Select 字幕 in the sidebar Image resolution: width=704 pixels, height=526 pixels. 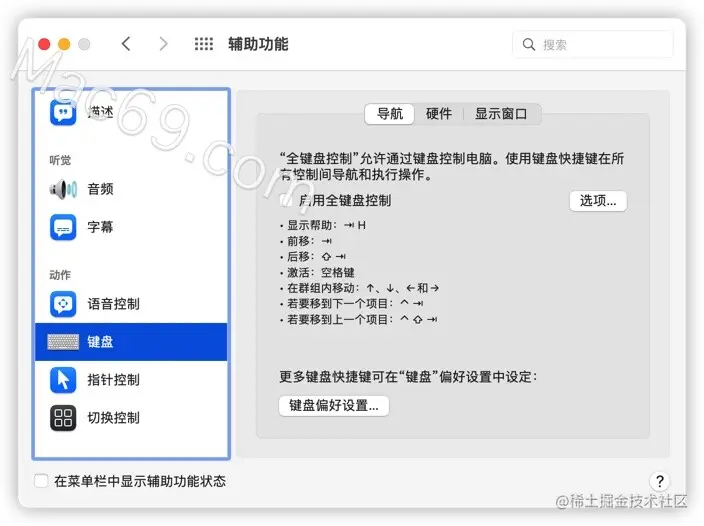[131, 227]
